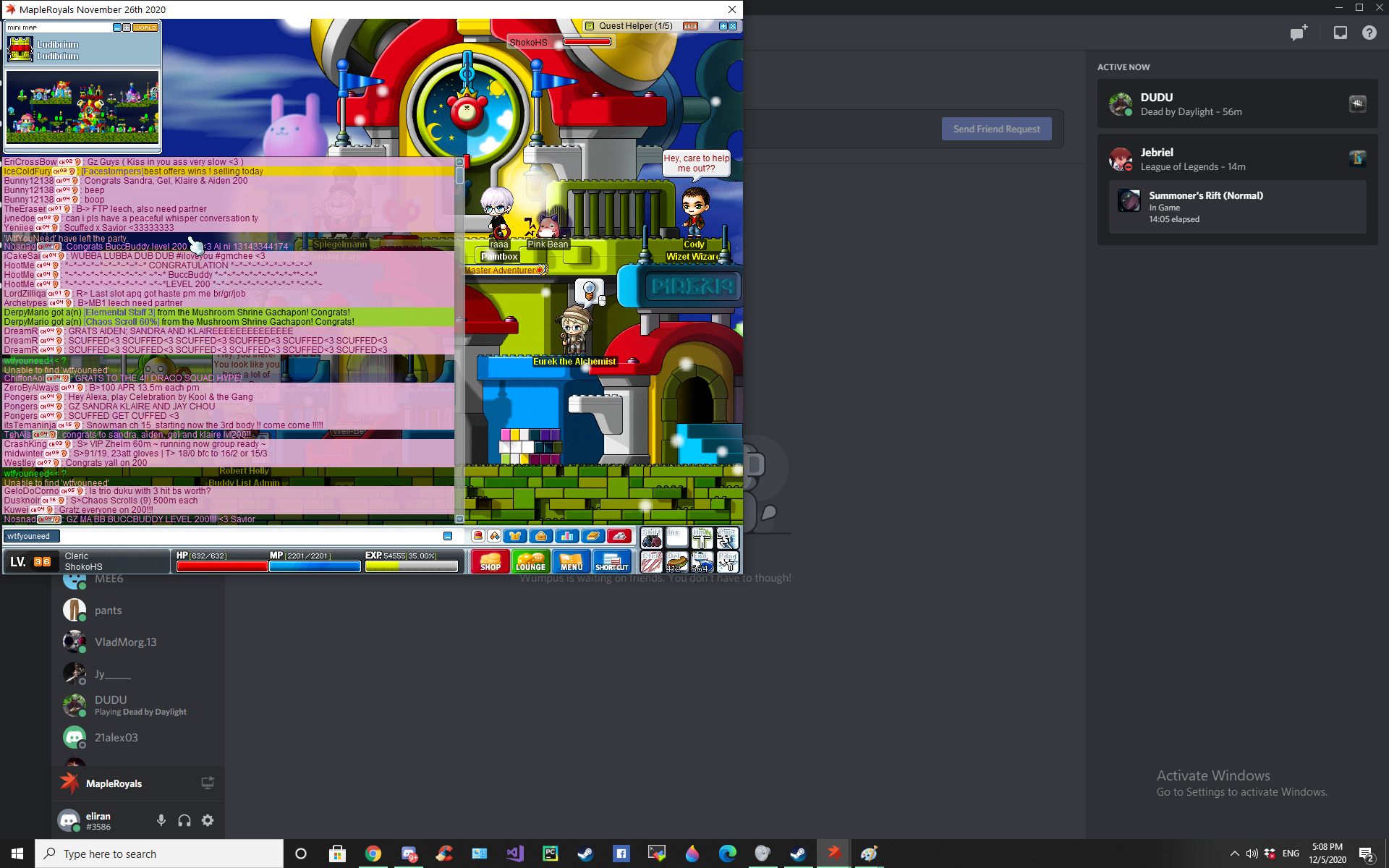This screenshot has width=1389, height=868.
Task: Minimize the chat window toggle
Action: tap(448, 536)
